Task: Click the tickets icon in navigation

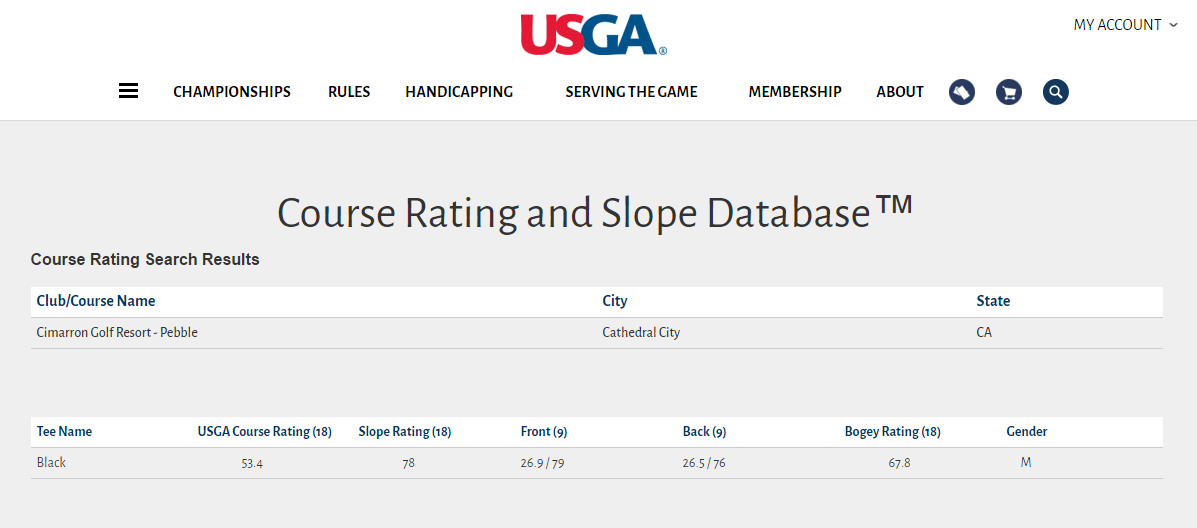Action: (x=962, y=92)
